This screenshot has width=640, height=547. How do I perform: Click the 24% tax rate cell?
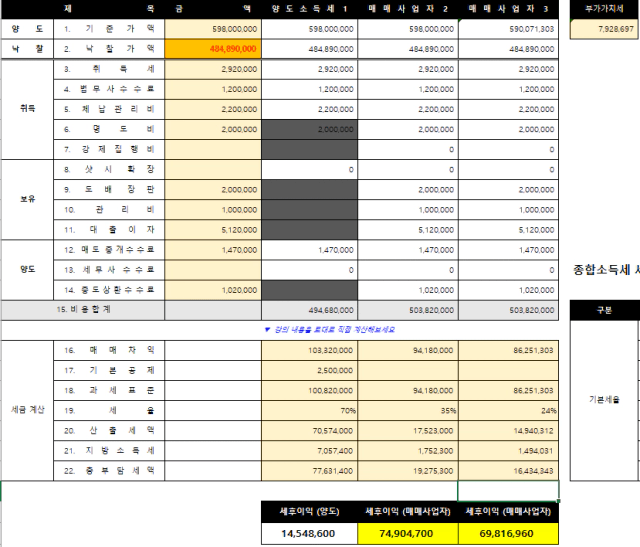tap(509, 411)
